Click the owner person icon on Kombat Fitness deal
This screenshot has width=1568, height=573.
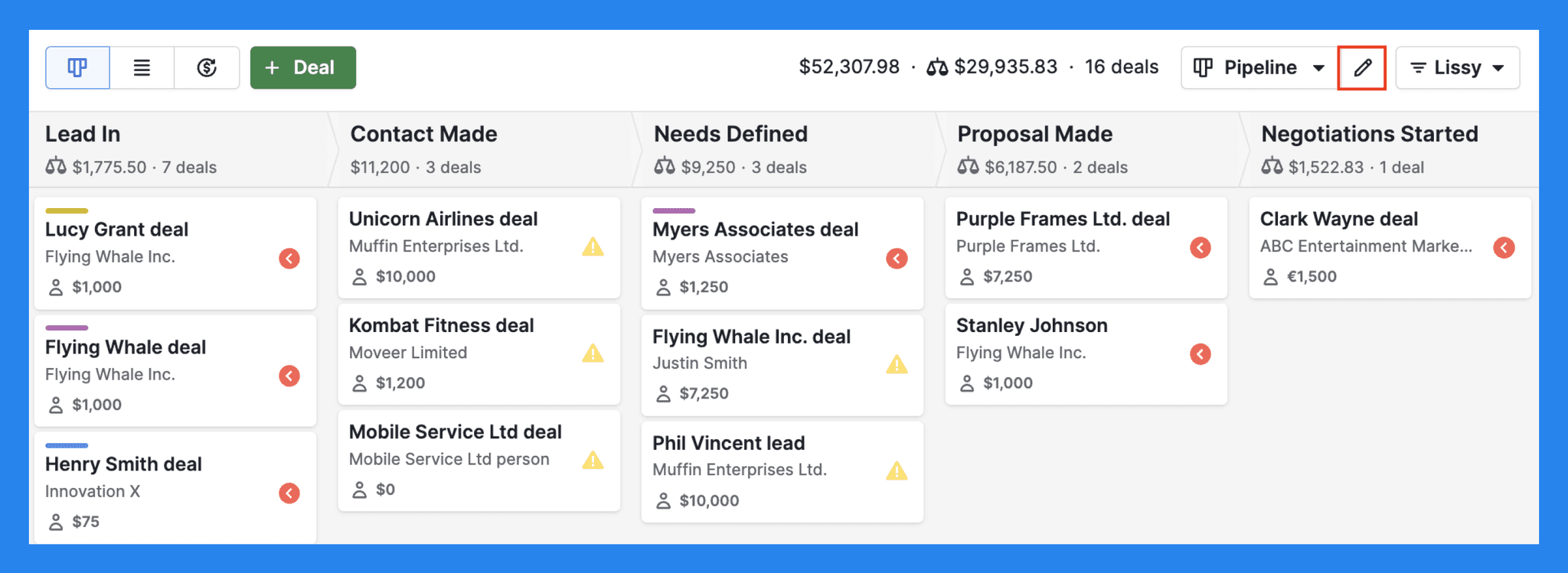[x=358, y=383]
